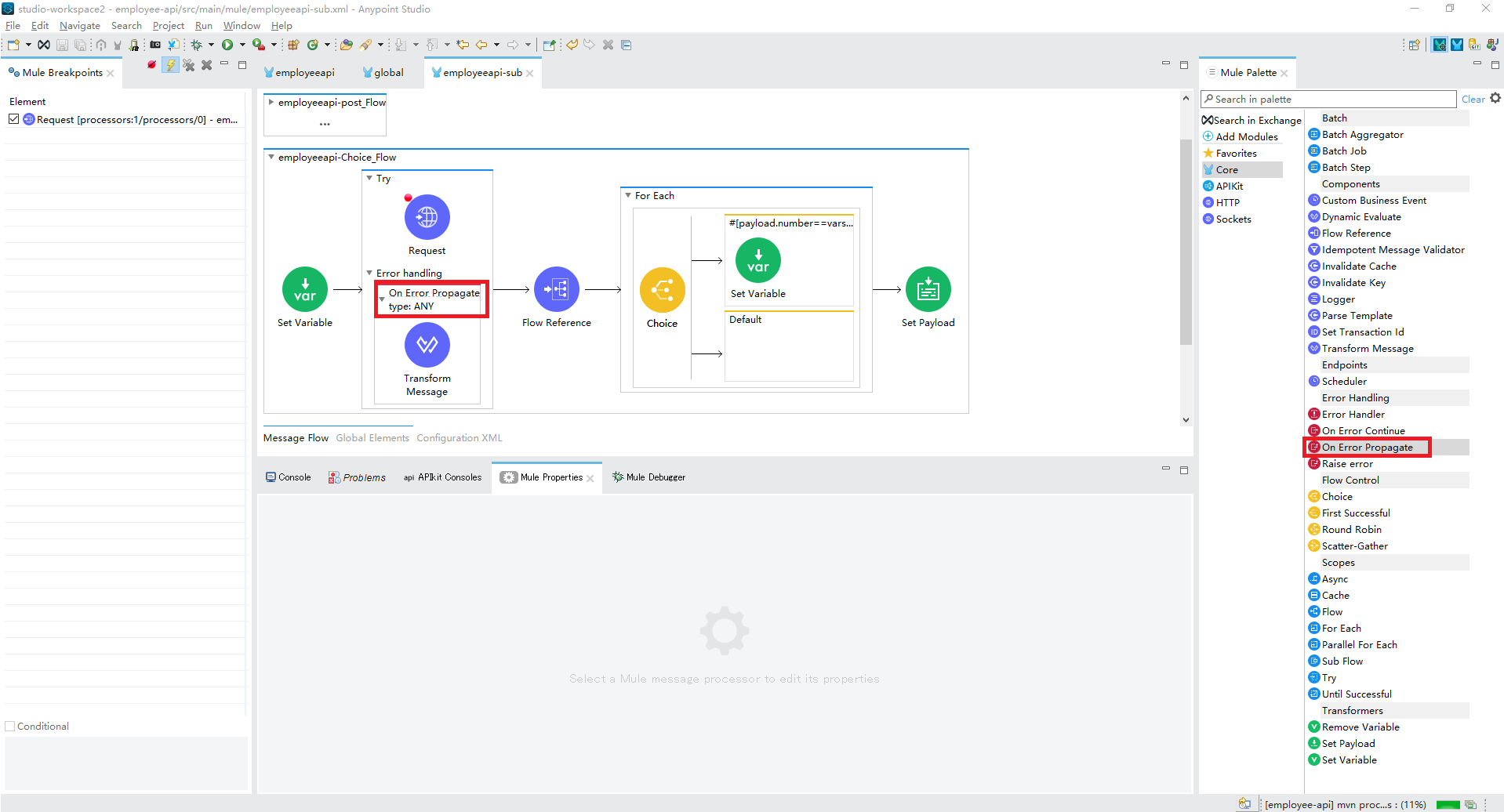1504x812 pixels.
Task: Open the File menu
Action: coord(13,26)
